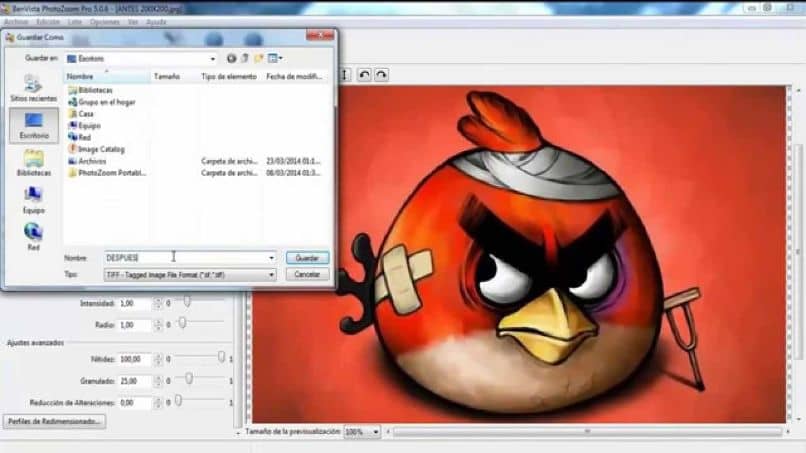Select Grupo en el hogar in file list
806x453 pixels.
(x=102, y=102)
